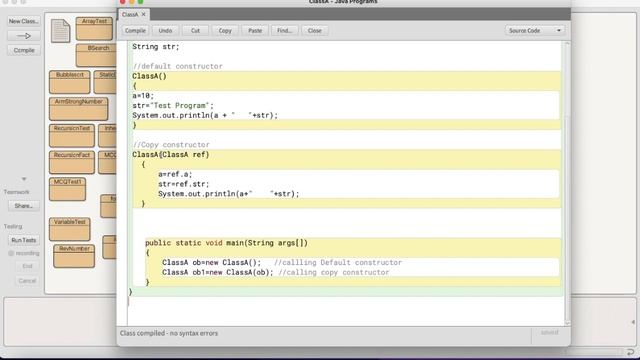The image size is (640, 360).
Task: Select the VariableTest class box
Action: [x=70, y=229]
